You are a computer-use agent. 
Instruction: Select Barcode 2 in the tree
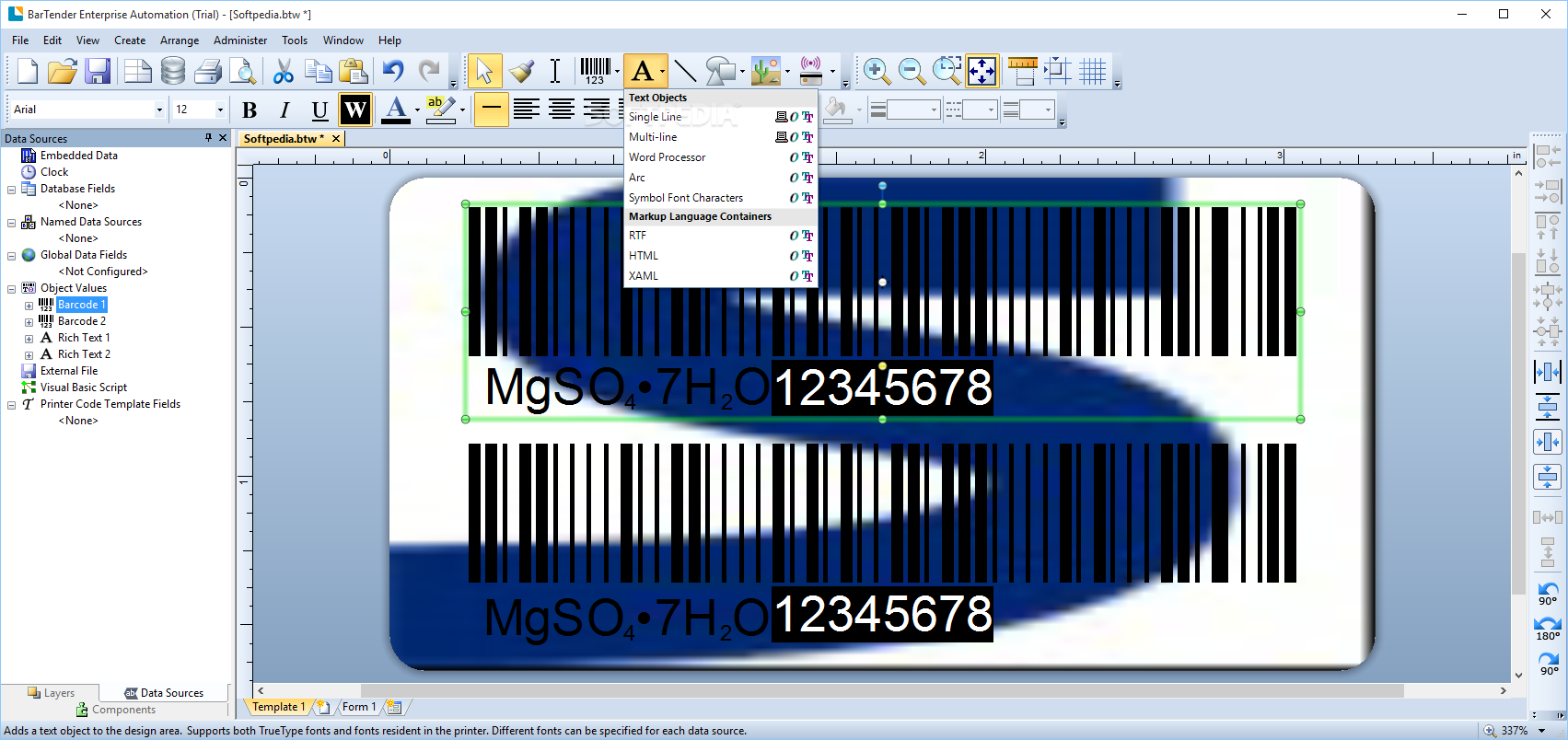coord(82,321)
